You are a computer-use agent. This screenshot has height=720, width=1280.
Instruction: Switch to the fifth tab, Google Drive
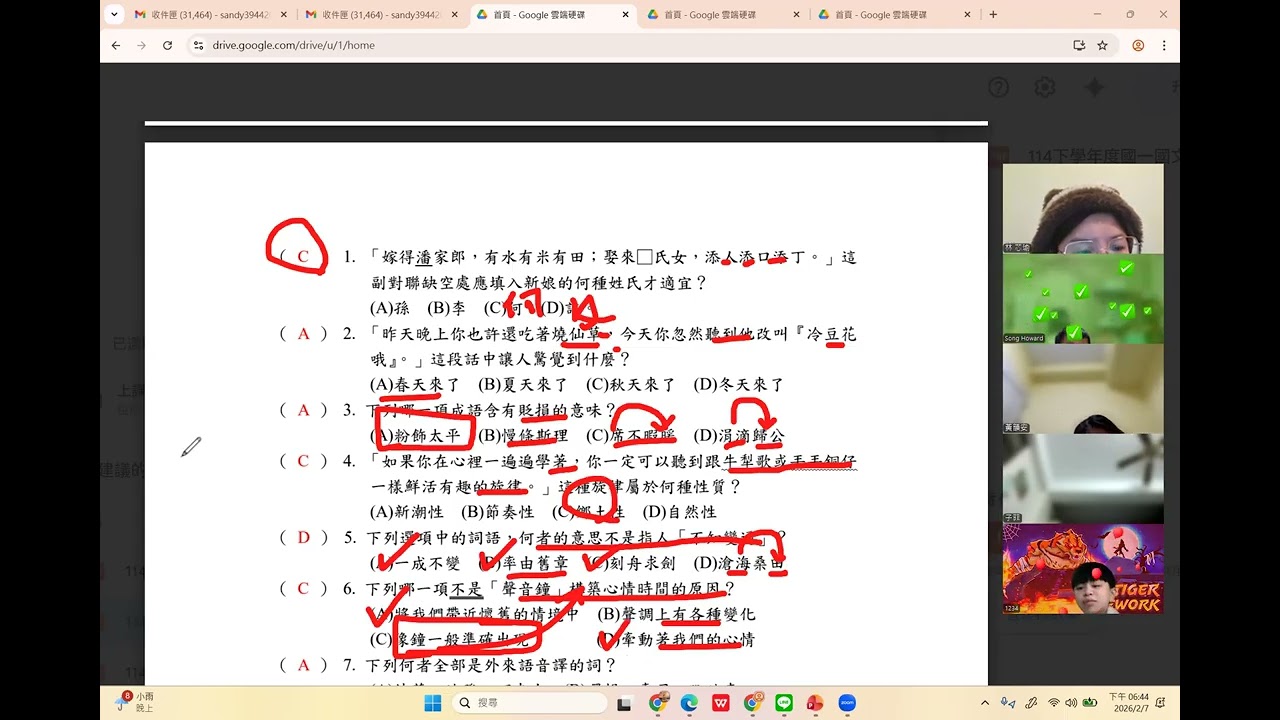click(x=893, y=15)
